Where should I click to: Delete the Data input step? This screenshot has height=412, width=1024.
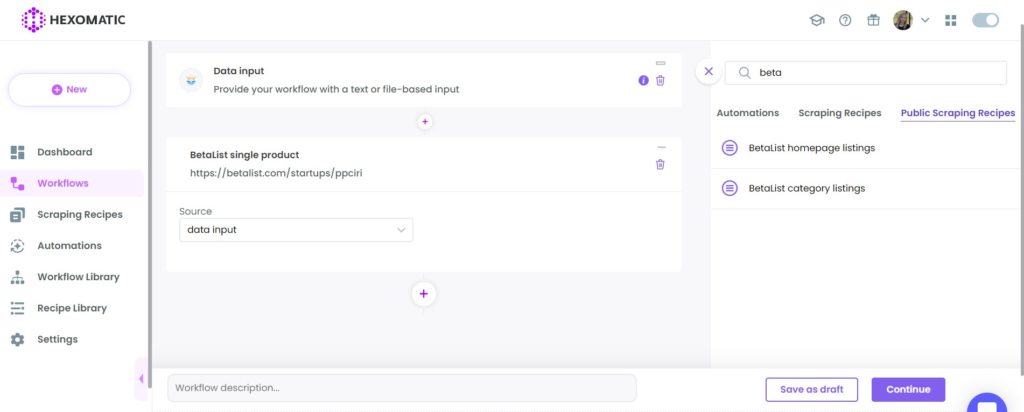[660, 80]
